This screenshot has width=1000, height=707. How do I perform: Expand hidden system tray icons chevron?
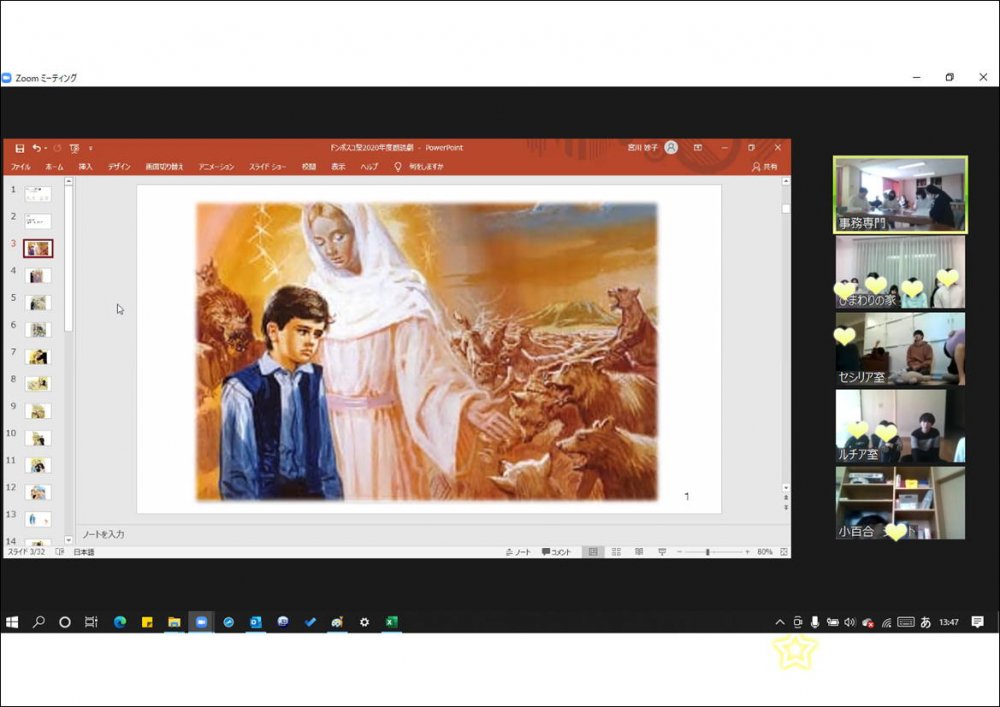[780, 622]
